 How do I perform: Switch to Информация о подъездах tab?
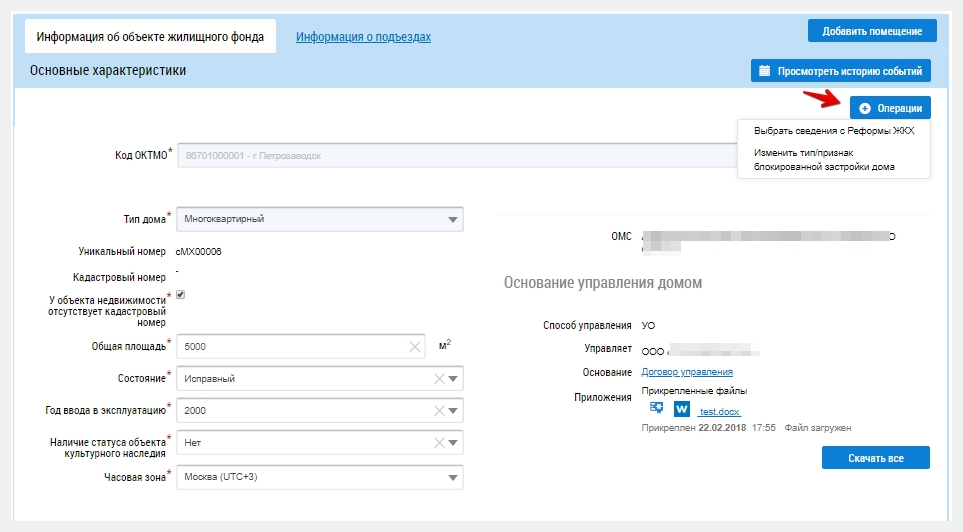363,37
